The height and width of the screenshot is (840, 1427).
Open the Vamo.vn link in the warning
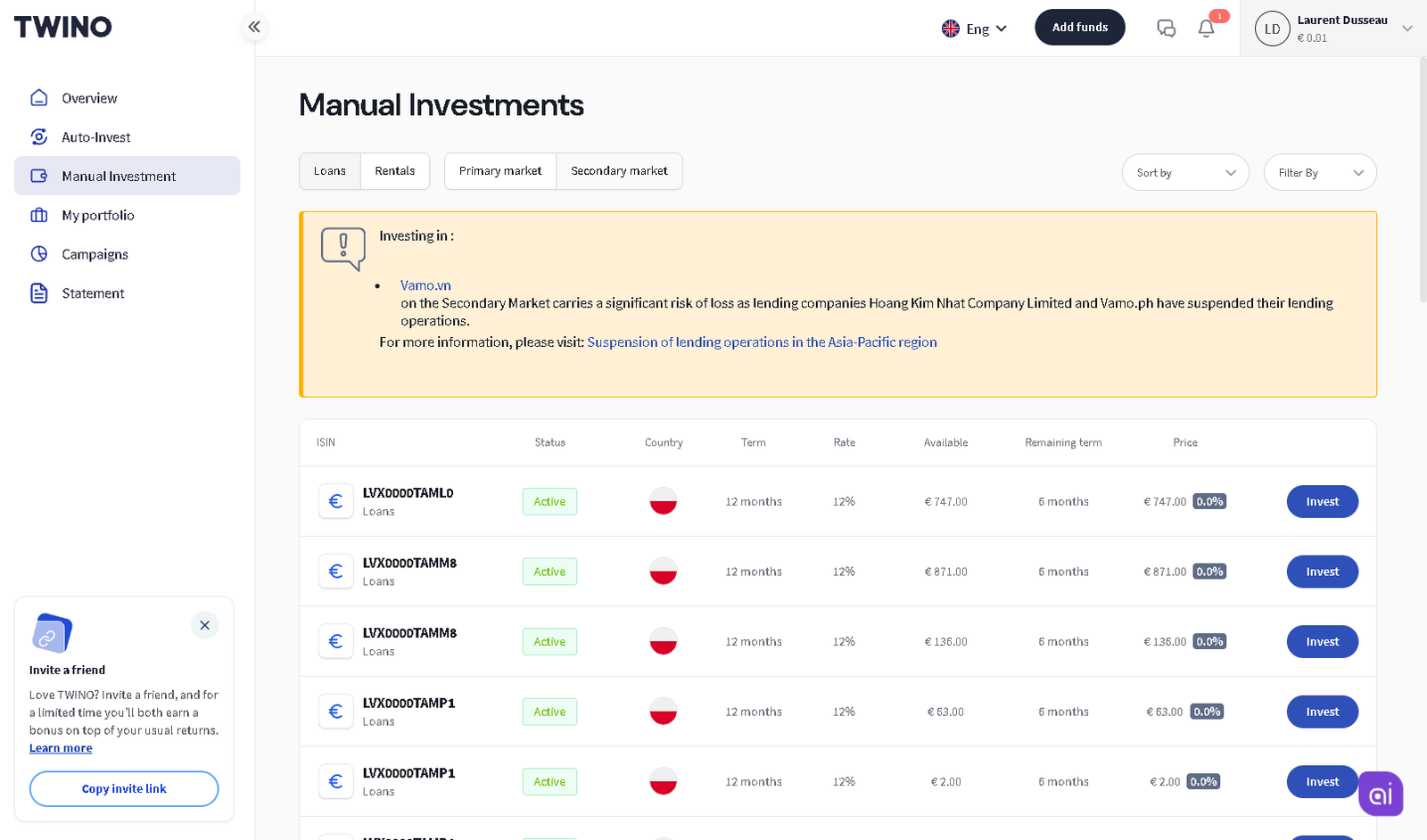[x=425, y=285]
